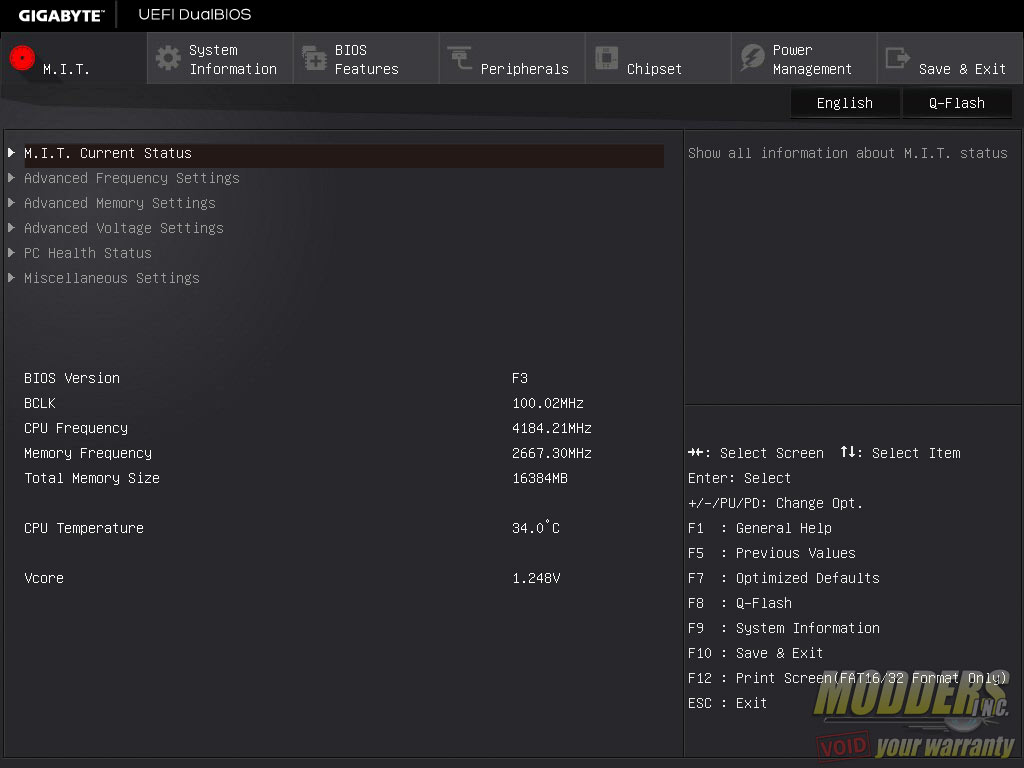Select the Vcore label

(44, 578)
